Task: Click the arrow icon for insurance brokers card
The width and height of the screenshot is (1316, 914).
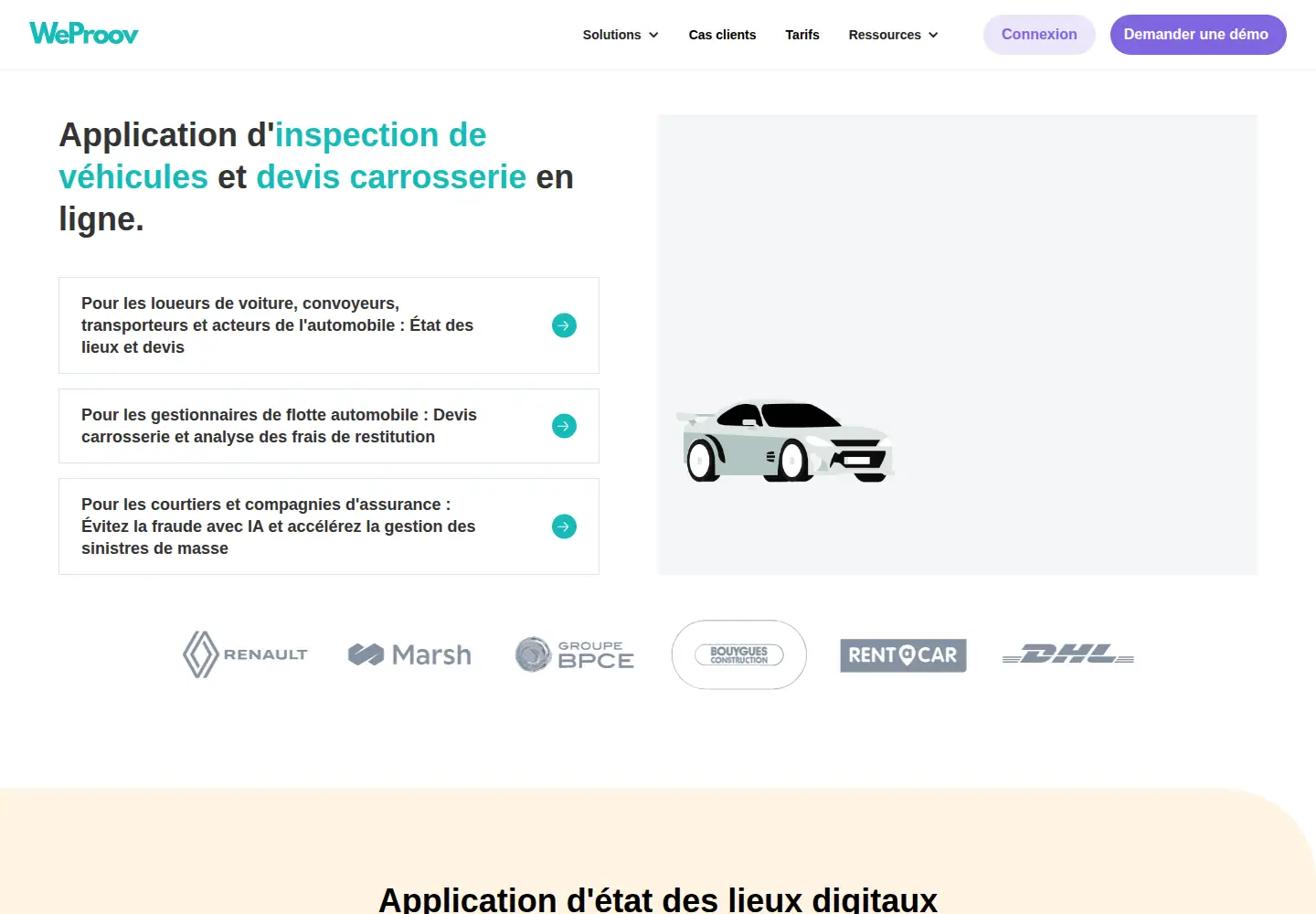Action: click(565, 526)
